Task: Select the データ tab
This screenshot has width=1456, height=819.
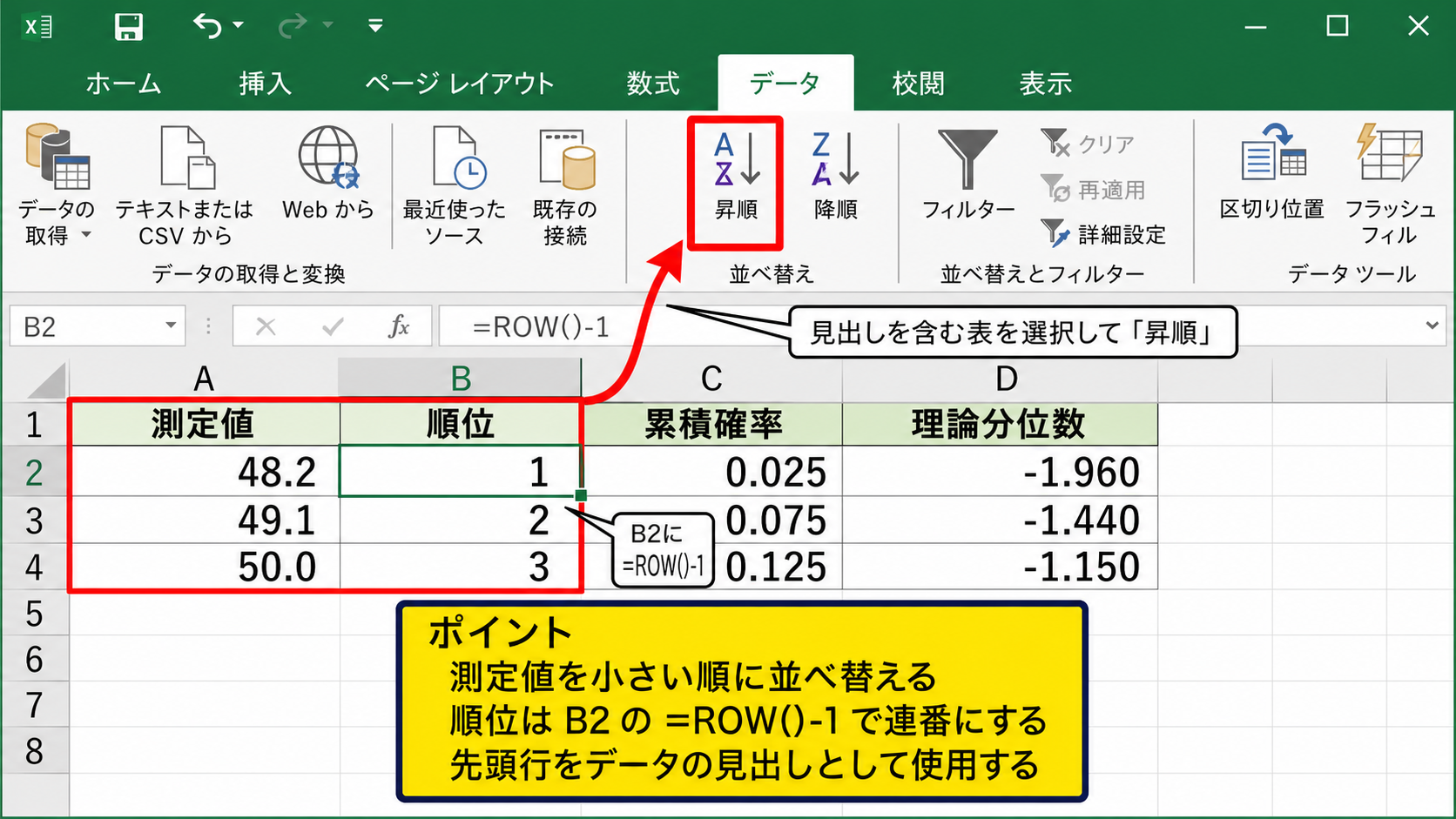Action: point(785,84)
